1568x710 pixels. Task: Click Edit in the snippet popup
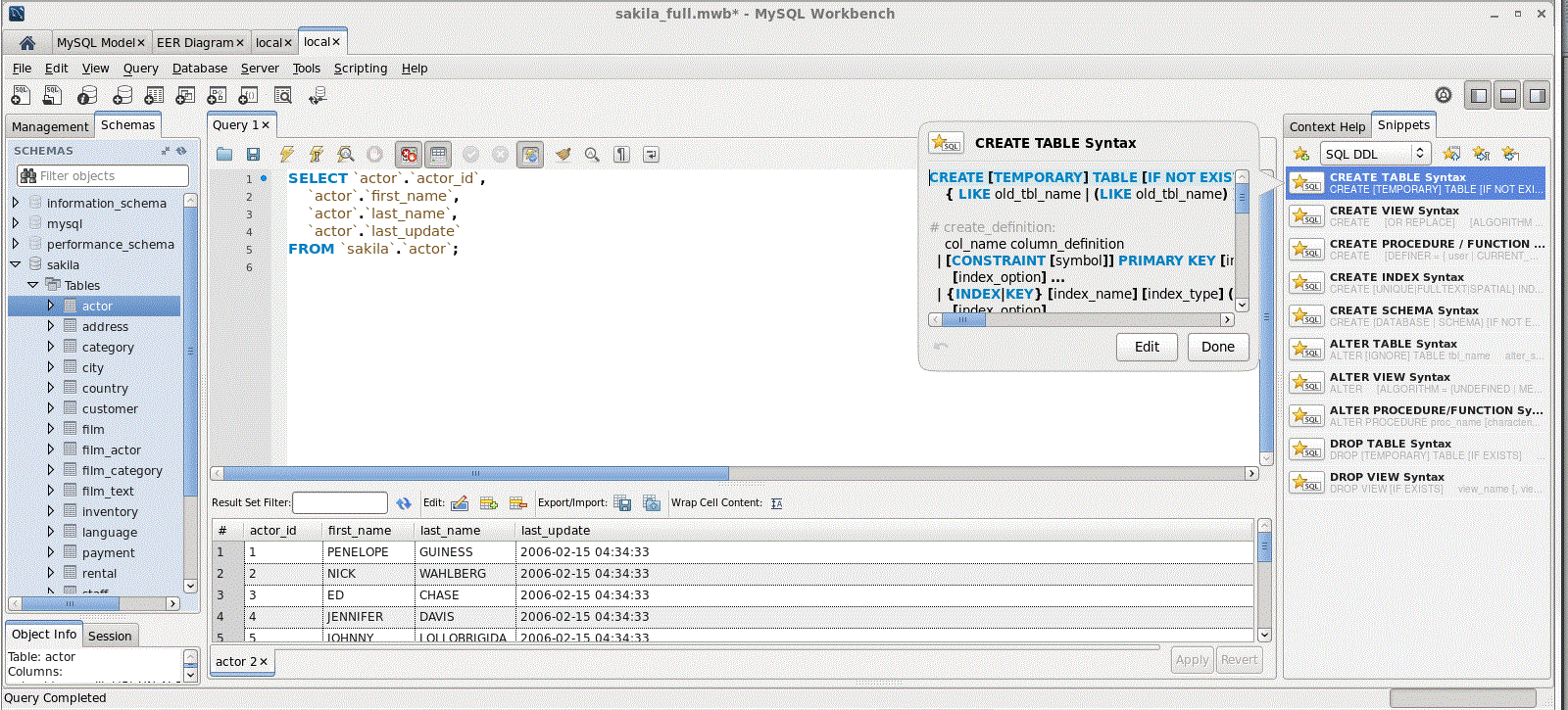tap(1147, 347)
